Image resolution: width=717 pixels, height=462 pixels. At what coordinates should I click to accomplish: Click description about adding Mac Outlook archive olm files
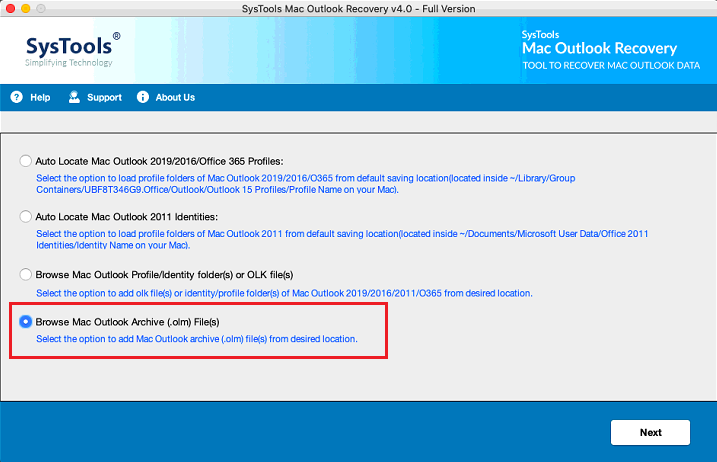tap(197, 339)
